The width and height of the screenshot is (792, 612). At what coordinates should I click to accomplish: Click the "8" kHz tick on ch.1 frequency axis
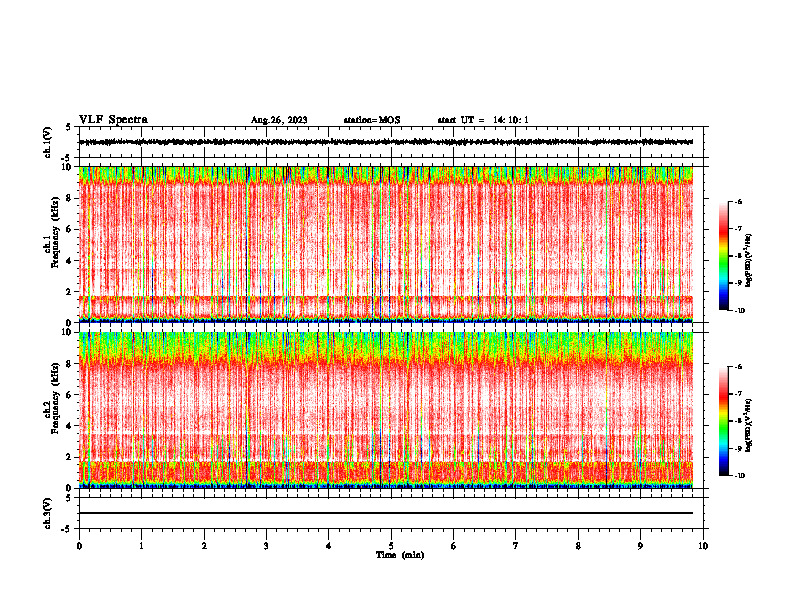[x=70, y=198]
